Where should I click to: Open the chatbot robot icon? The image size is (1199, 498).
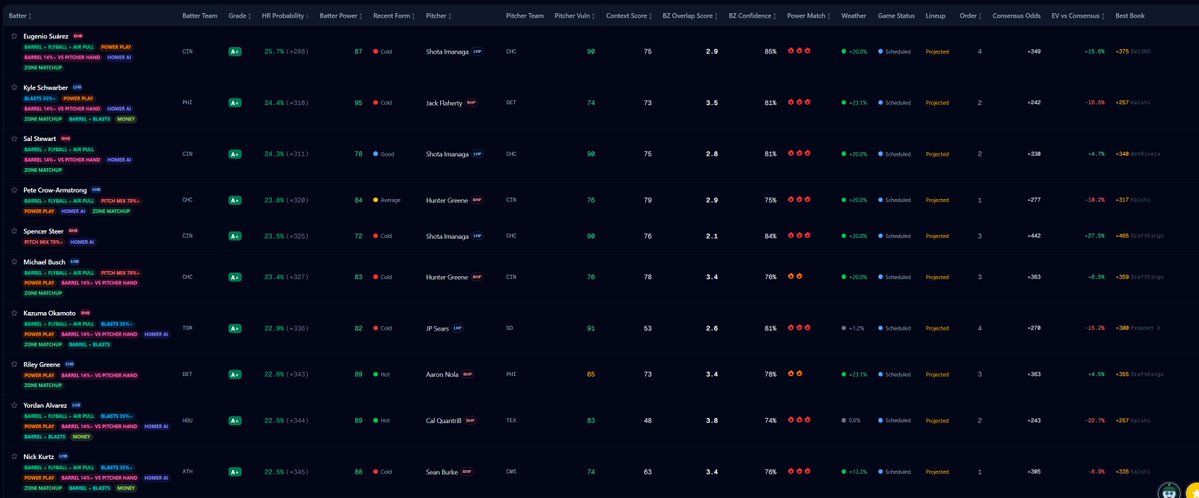pos(1168,492)
